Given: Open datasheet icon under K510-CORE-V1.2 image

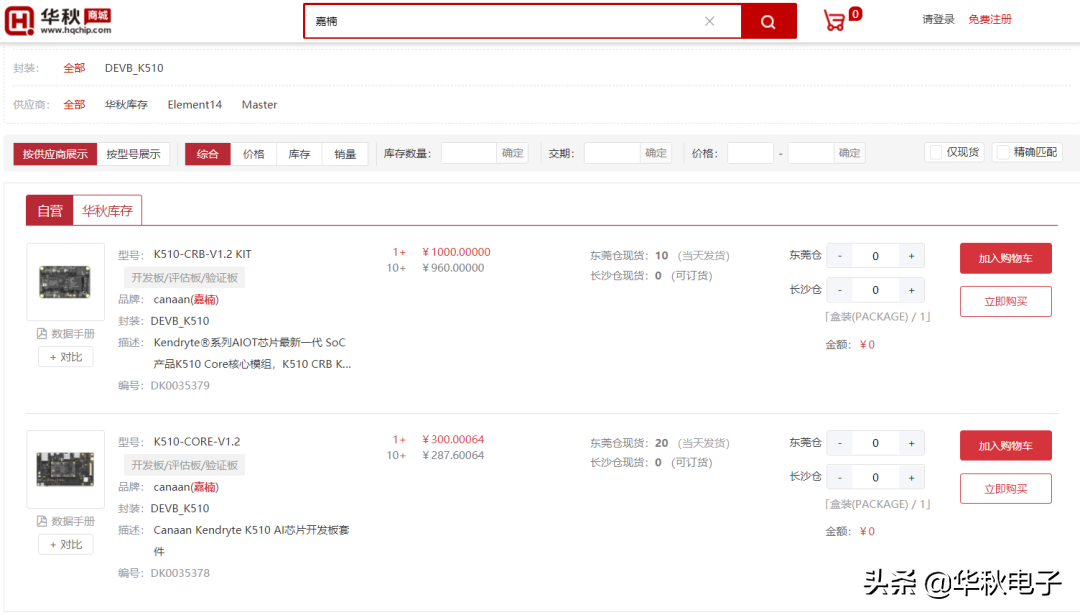Looking at the screenshot, I should coord(65,521).
